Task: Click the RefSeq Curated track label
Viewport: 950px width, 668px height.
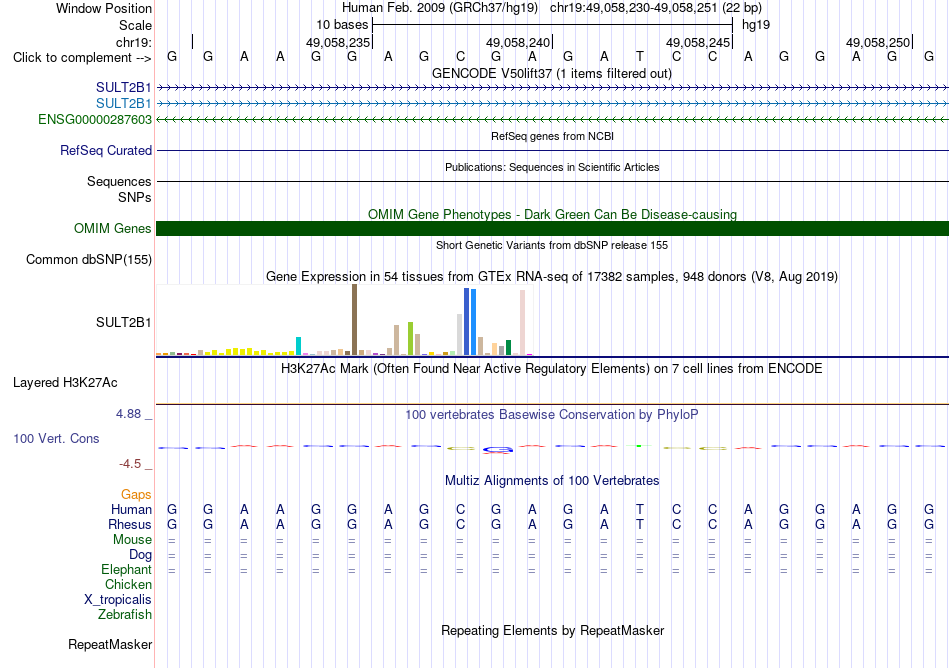Action: tap(106, 150)
